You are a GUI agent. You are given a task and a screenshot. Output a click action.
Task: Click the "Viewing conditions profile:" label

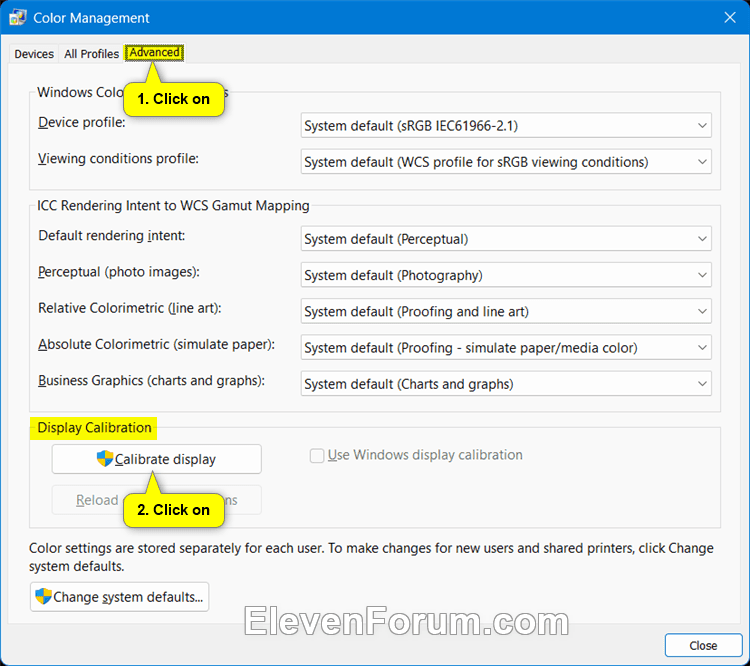(118, 158)
